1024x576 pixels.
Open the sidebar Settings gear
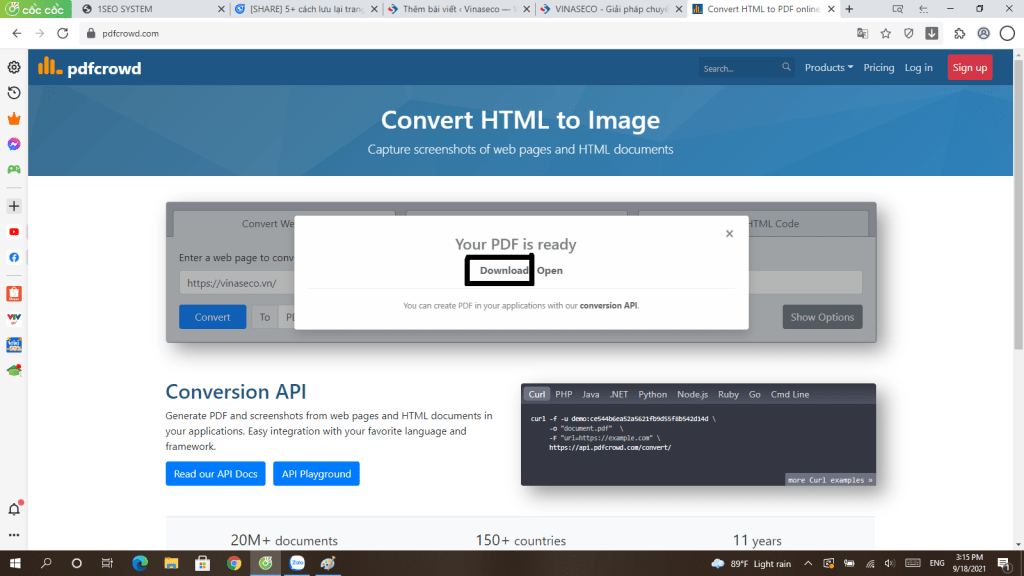point(14,67)
